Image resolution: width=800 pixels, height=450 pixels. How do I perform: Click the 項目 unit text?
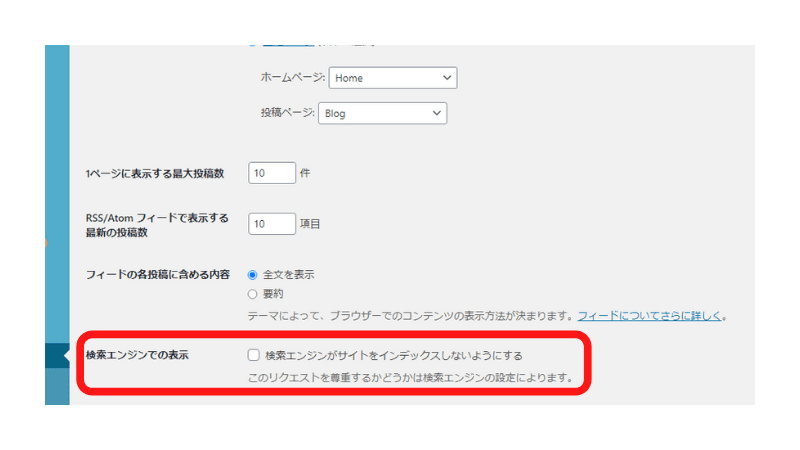(310, 224)
